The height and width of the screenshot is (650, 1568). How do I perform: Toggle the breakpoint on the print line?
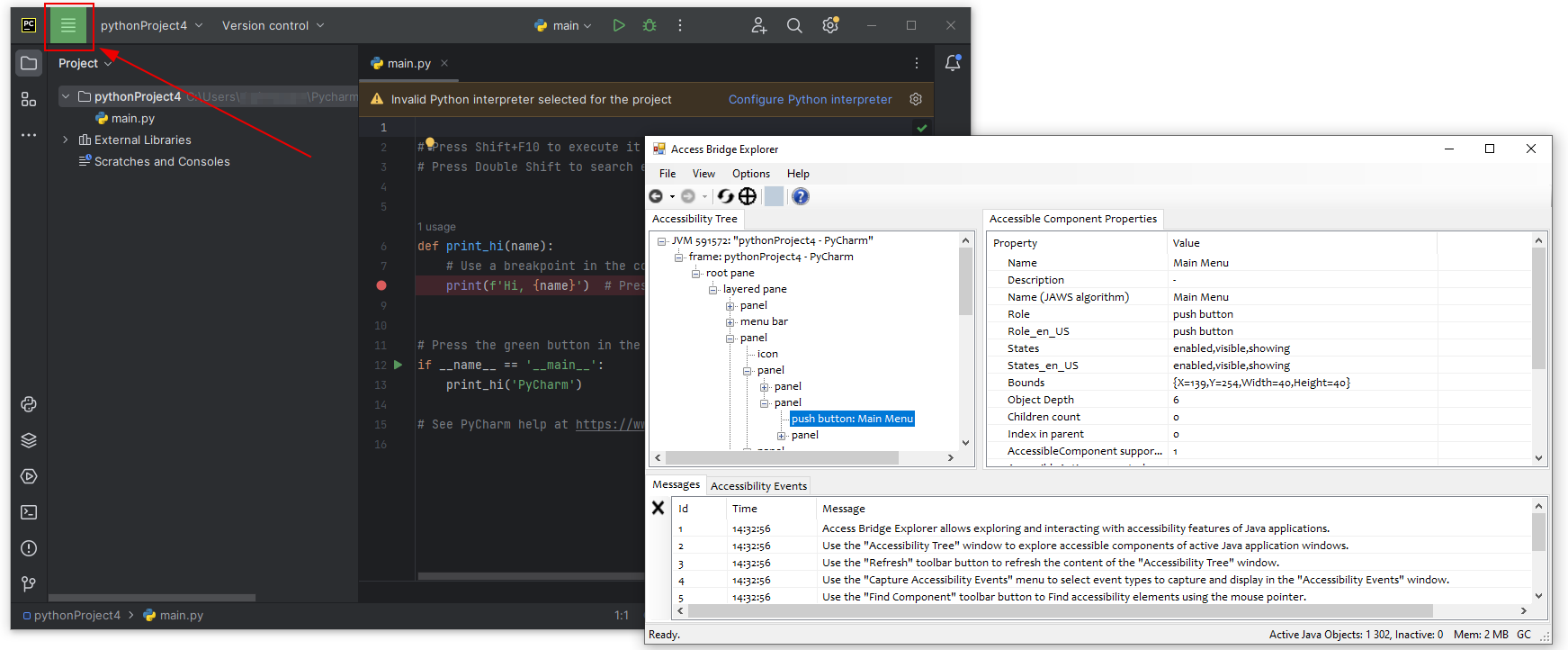[381, 285]
